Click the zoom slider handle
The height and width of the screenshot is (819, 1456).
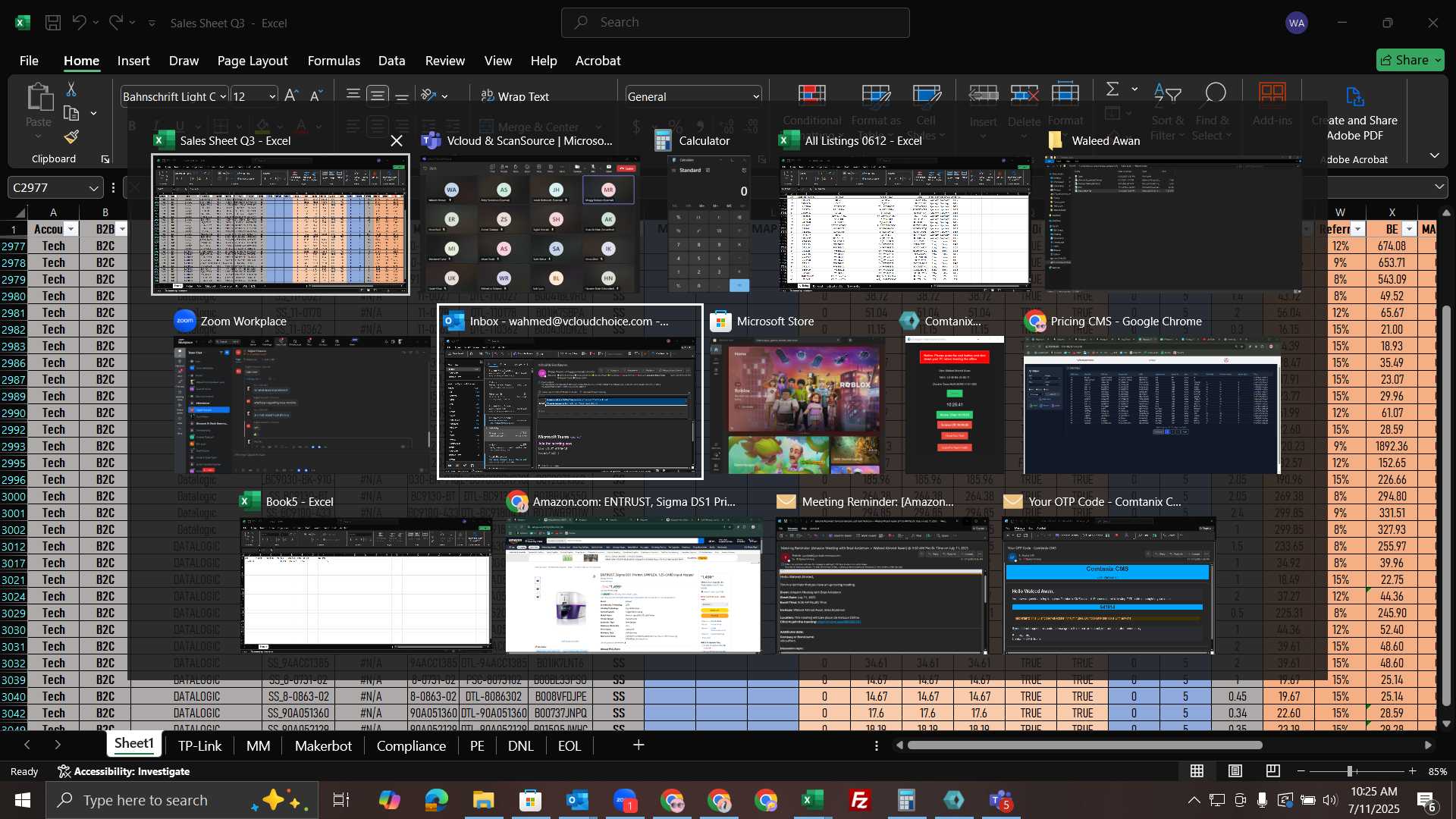(x=1350, y=771)
